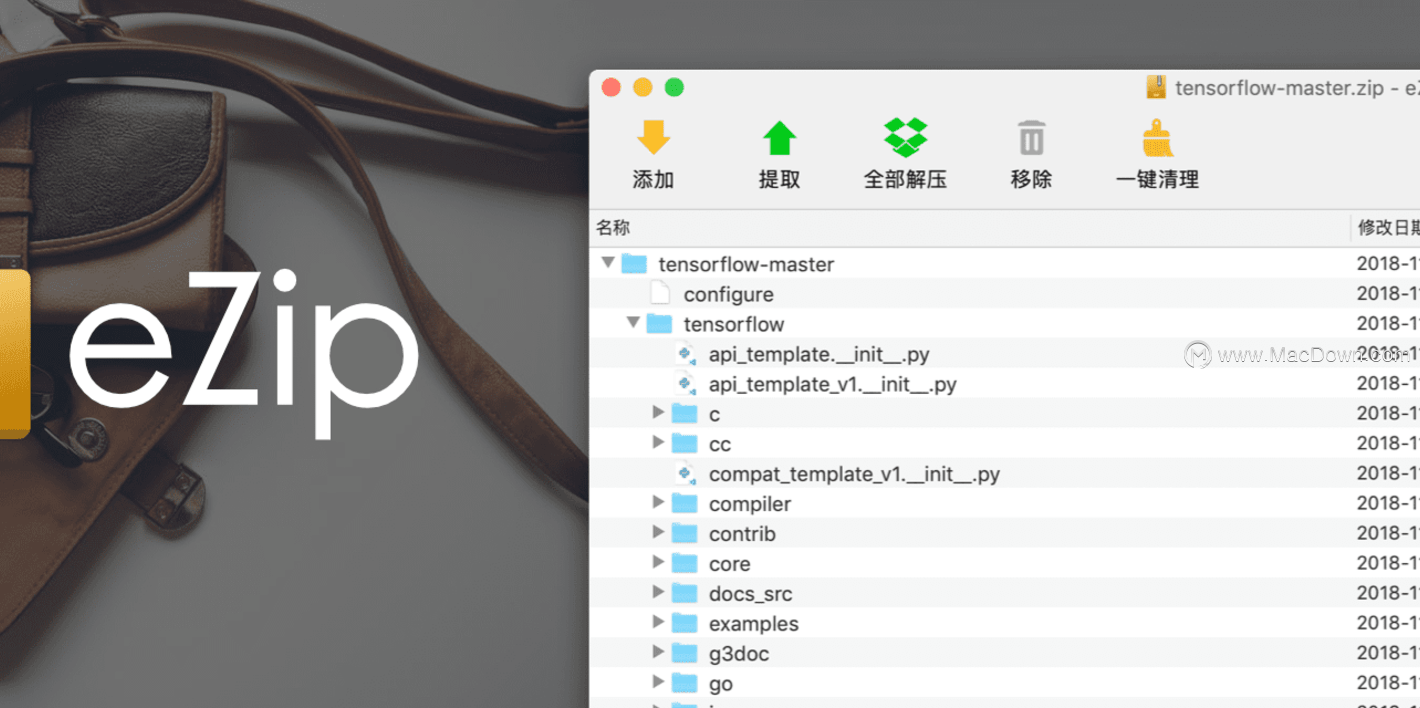Collapse the tensorflow-master root folder

608,263
